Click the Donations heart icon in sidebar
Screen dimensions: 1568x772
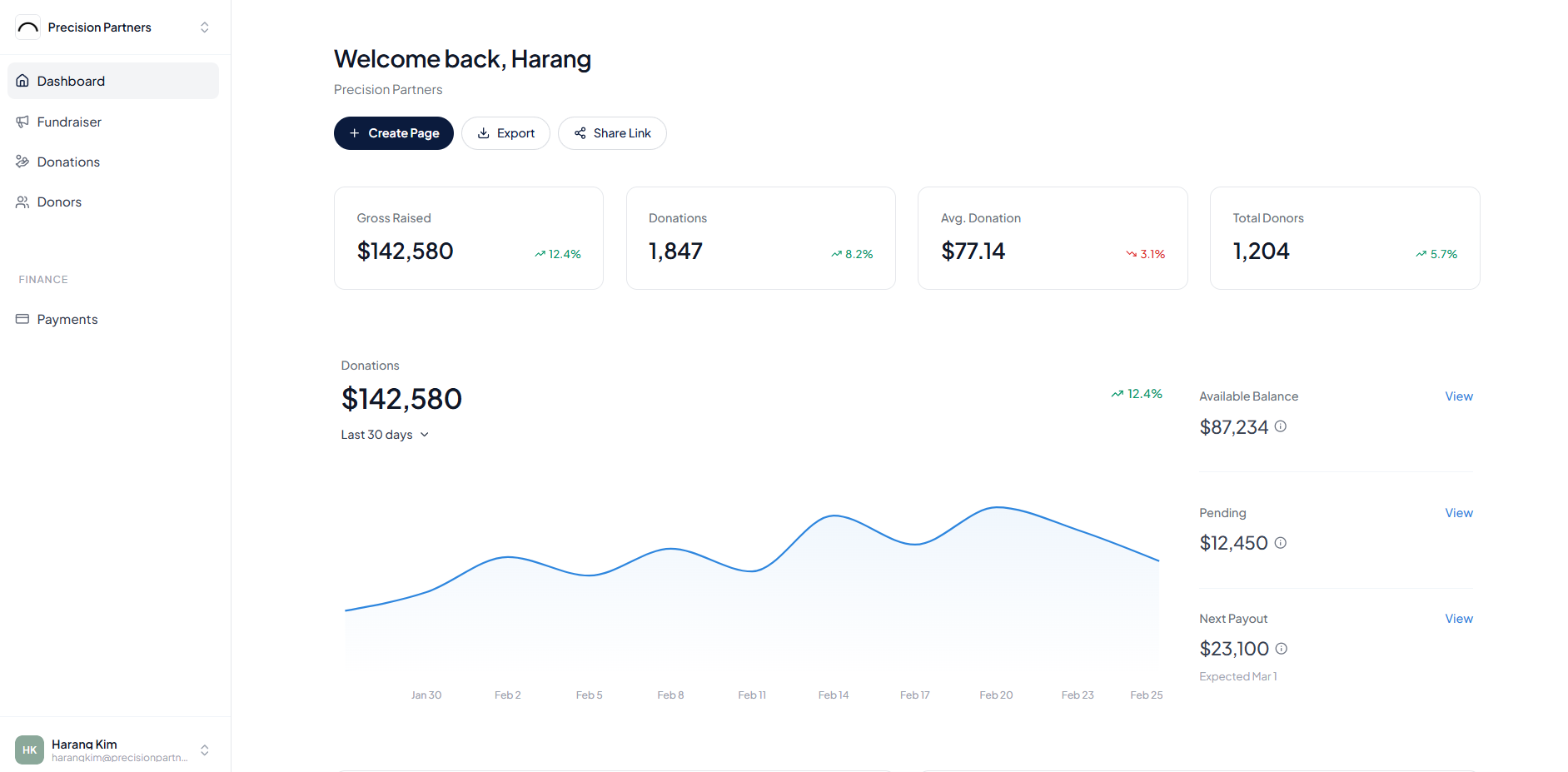22,161
